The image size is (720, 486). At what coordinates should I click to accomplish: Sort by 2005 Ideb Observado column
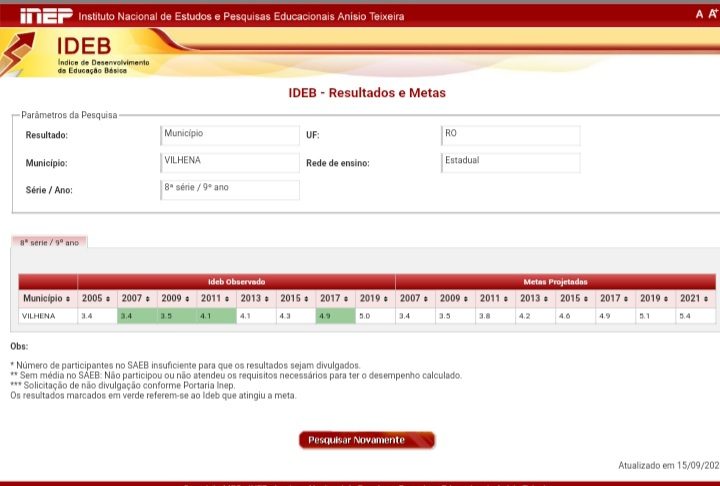[x=97, y=299]
